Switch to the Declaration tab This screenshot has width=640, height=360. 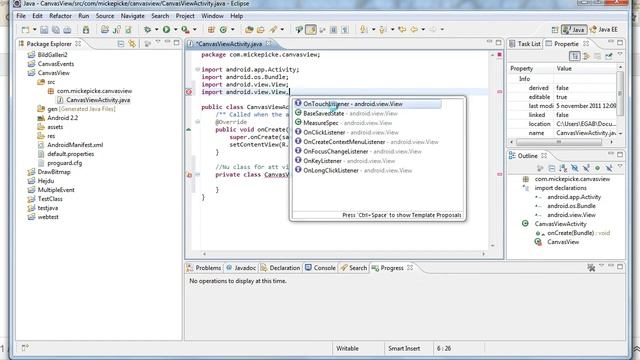(280, 268)
